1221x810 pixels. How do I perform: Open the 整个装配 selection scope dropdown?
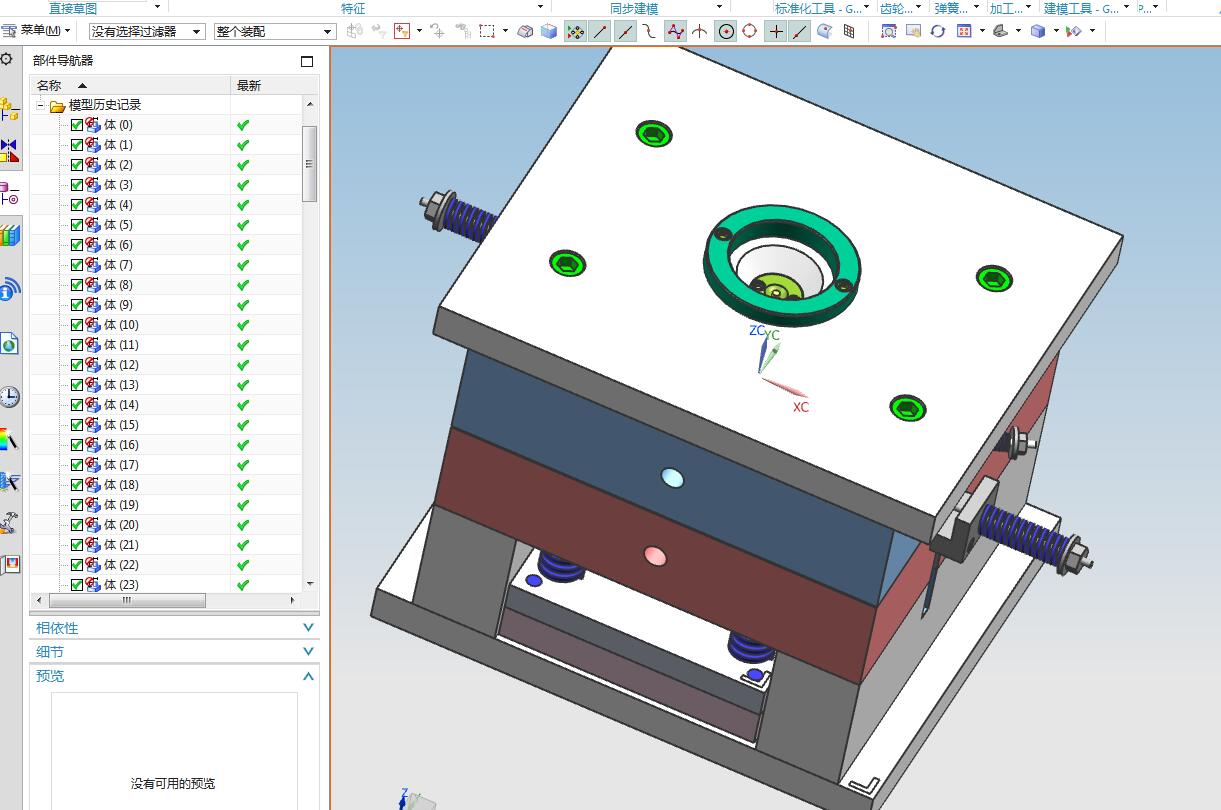[274, 32]
